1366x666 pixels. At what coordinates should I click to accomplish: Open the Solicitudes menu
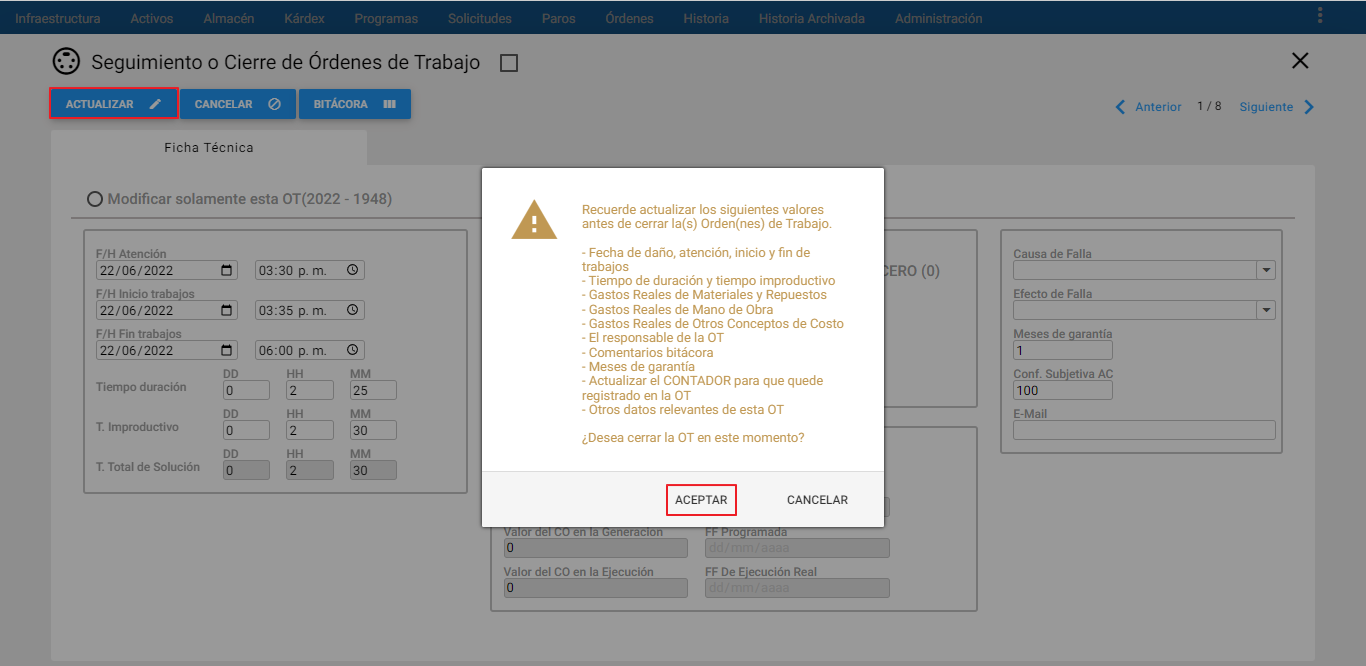[x=480, y=18]
